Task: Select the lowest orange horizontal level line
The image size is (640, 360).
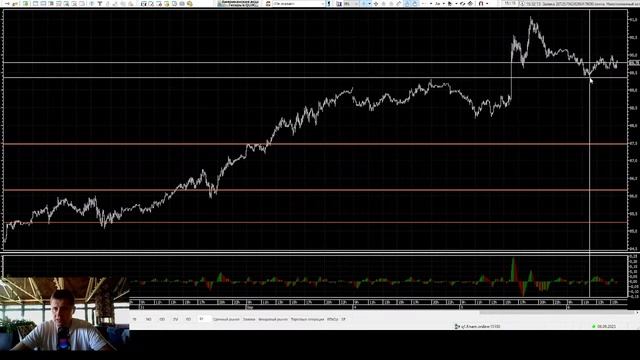Action: [x=315, y=222]
